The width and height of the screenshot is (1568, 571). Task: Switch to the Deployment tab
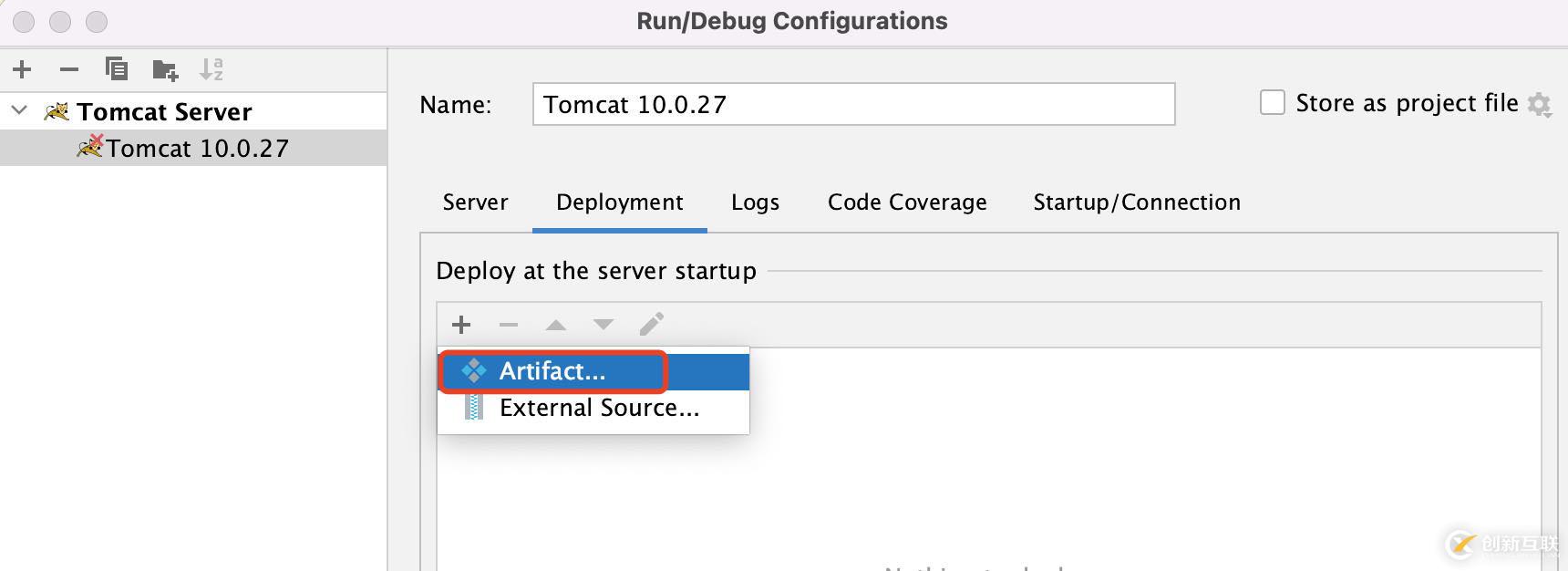coord(620,202)
